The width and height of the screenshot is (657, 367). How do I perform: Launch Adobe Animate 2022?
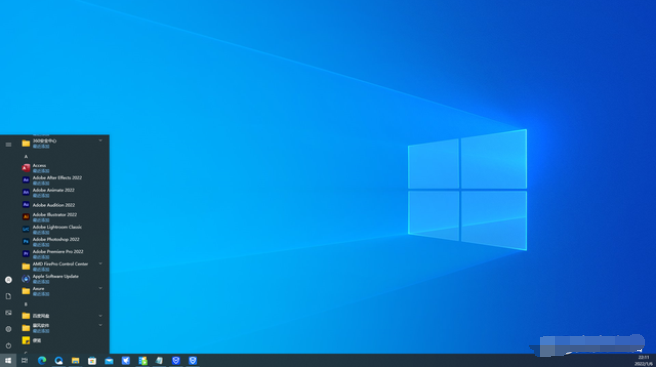(63, 192)
